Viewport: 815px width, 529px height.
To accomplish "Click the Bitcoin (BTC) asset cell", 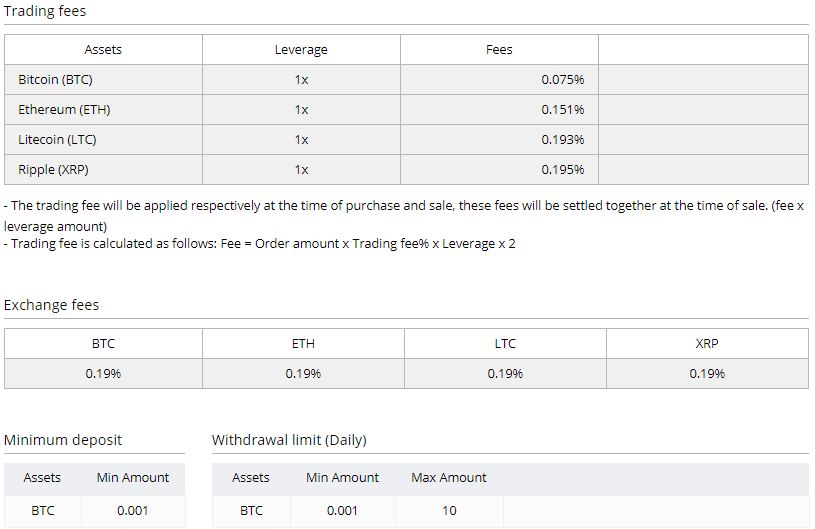I will click(x=55, y=79).
